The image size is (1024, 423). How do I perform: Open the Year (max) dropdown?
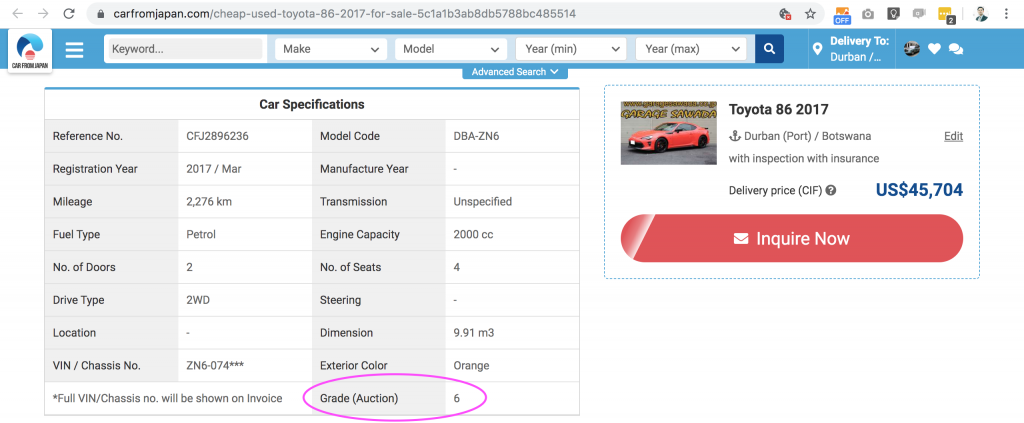(691, 49)
